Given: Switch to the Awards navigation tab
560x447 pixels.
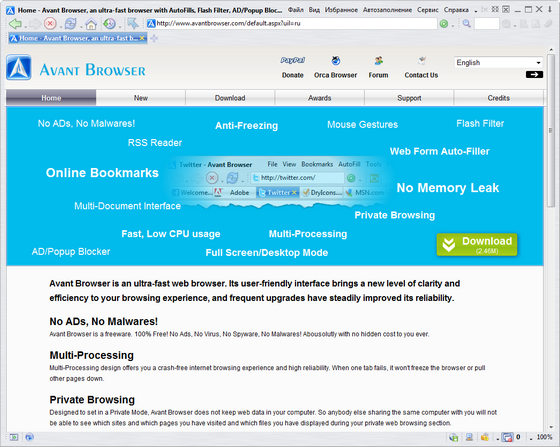Looking at the screenshot, I should (x=320, y=98).
